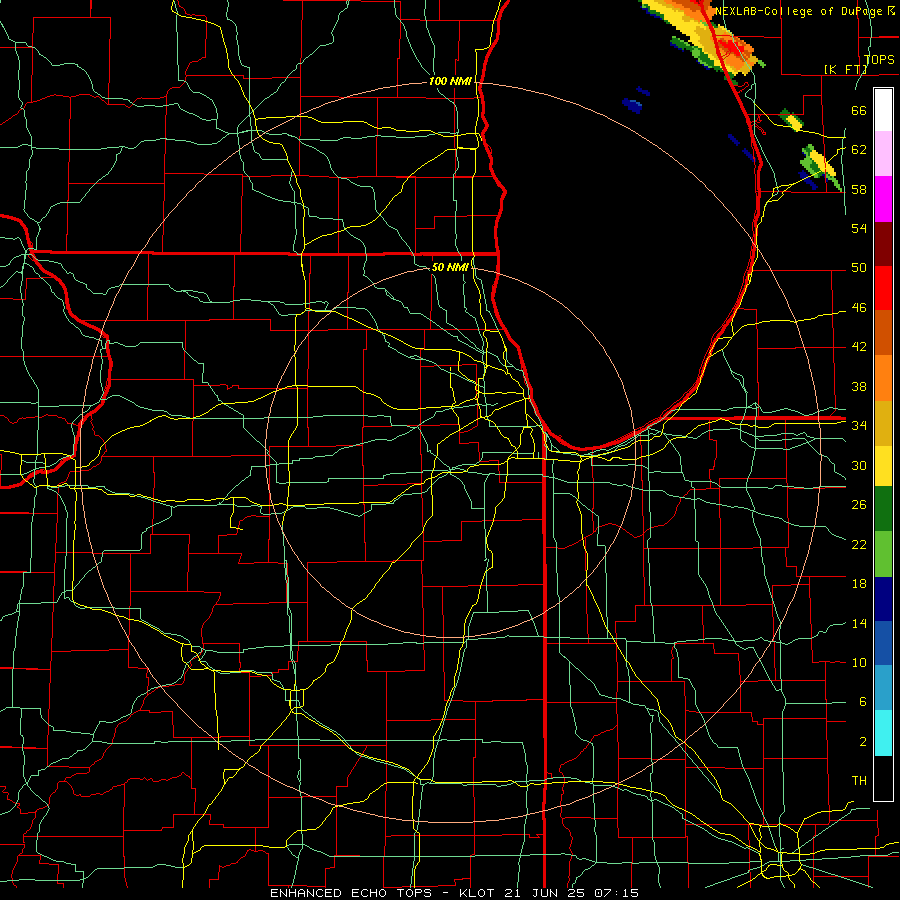Select the light green legend swatch

tap(883, 553)
